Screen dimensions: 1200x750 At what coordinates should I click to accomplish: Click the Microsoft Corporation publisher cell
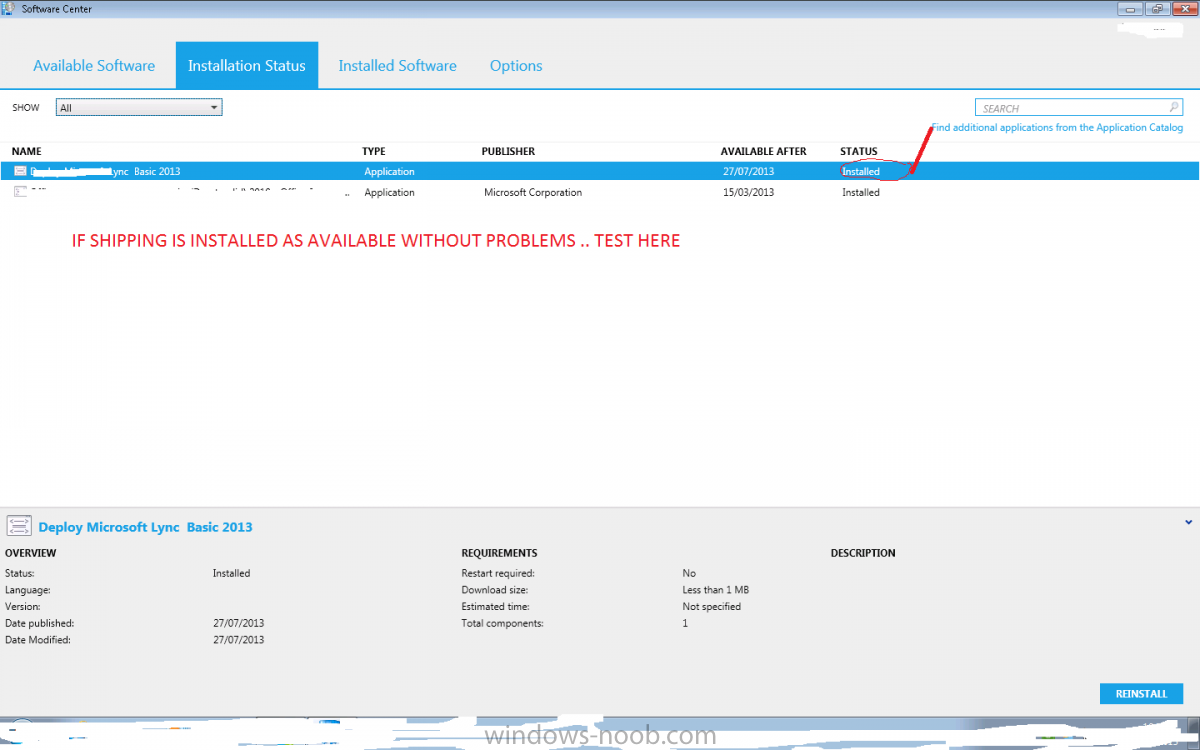point(533,192)
